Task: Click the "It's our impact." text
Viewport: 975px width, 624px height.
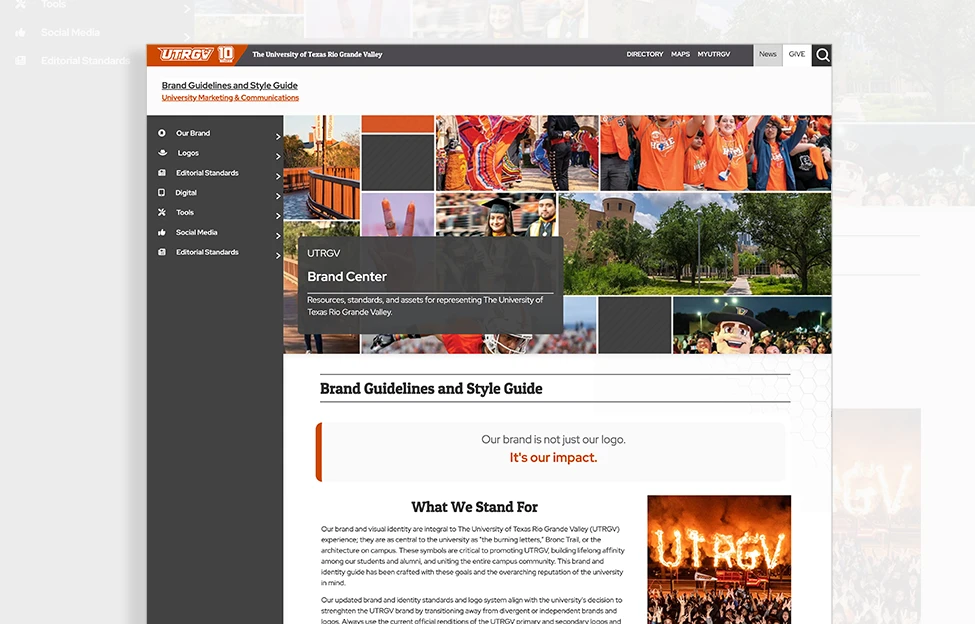Action: coord(553,457)
